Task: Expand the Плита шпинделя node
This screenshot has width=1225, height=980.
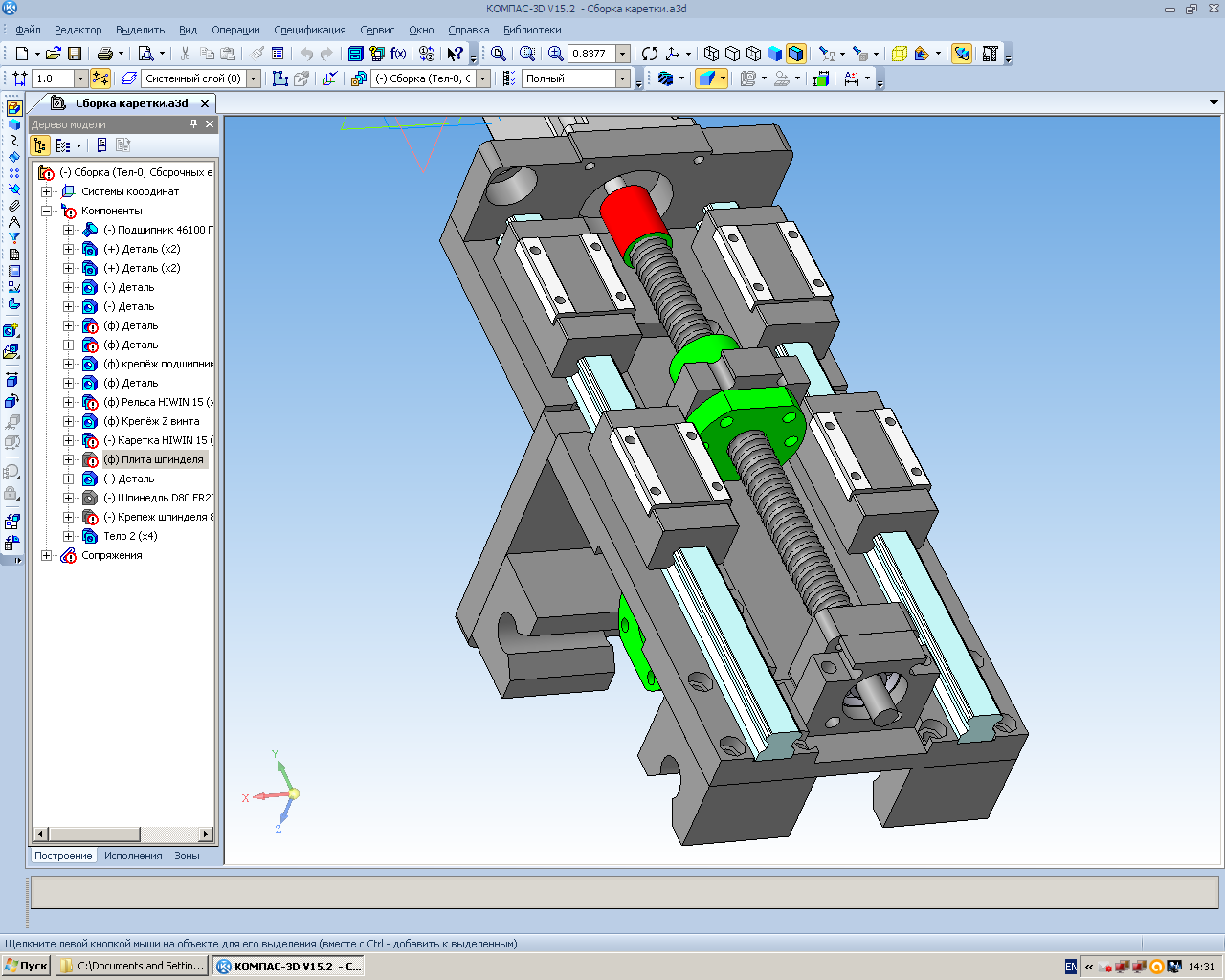Action: tap(68, 459)
